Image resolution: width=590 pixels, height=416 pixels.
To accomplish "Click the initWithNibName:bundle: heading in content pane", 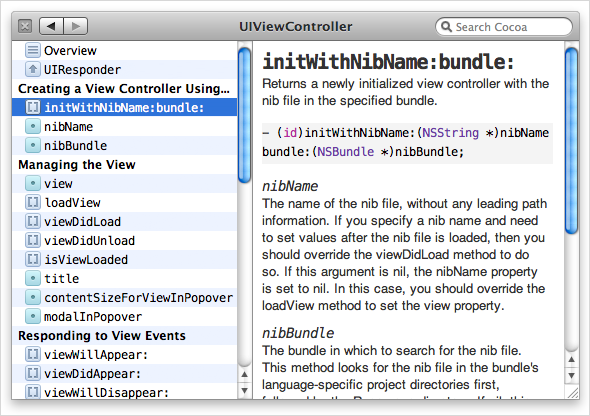I will (x=388, y=61).
